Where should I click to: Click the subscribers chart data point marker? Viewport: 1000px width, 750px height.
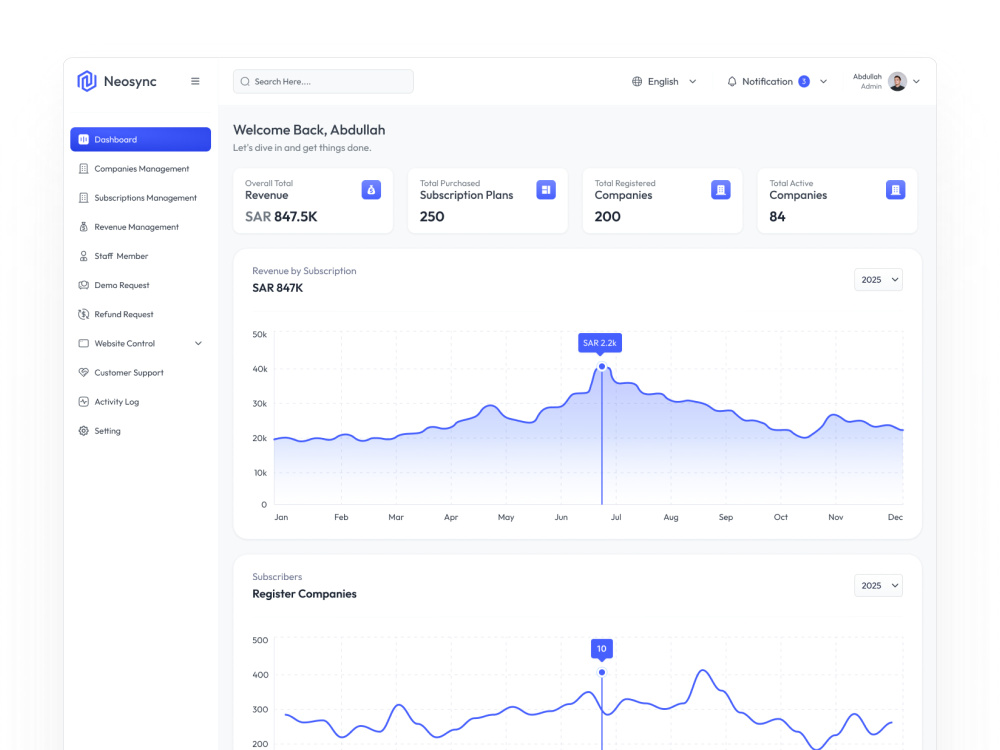pos(601,672)
